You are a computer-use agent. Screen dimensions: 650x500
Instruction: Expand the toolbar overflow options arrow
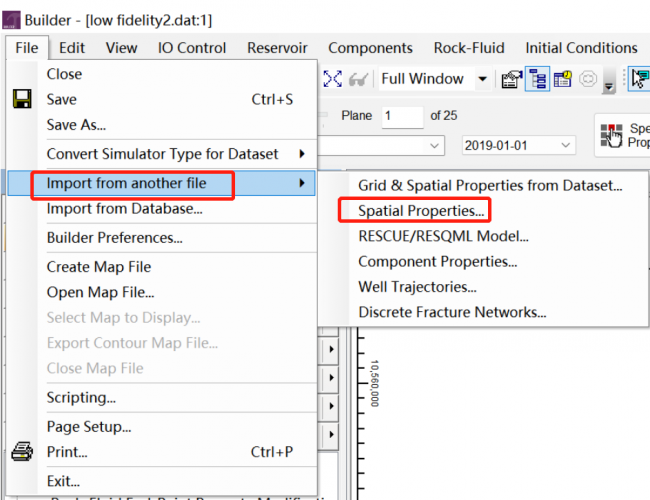[609, 85]
